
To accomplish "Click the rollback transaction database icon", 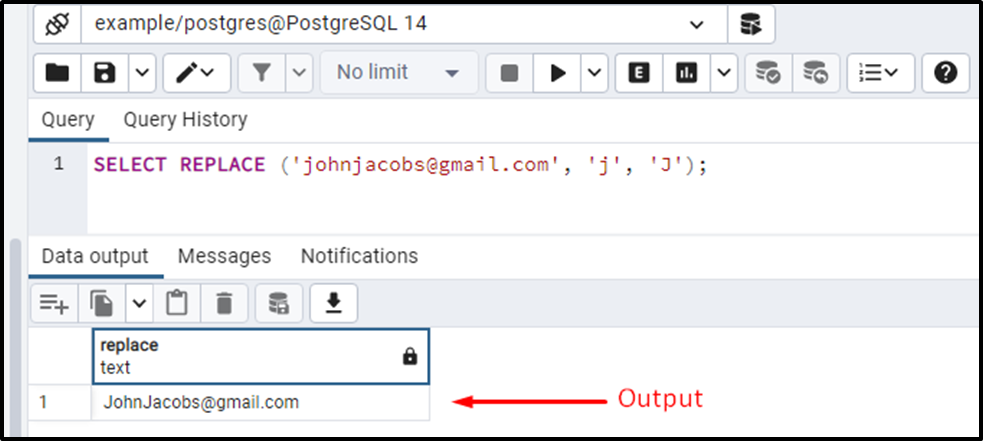I will 816,73.
